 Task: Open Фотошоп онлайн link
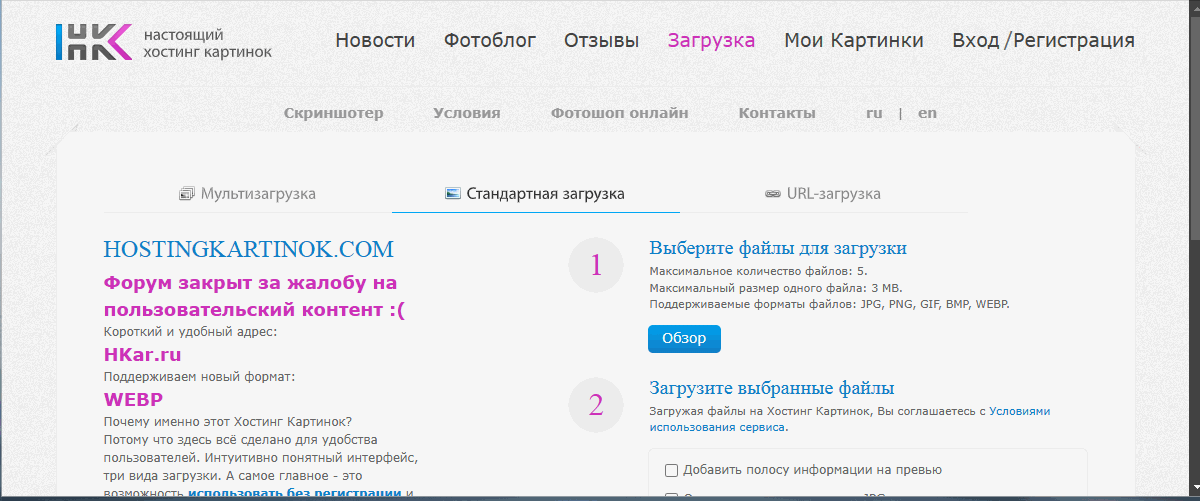tap(619, 113)
